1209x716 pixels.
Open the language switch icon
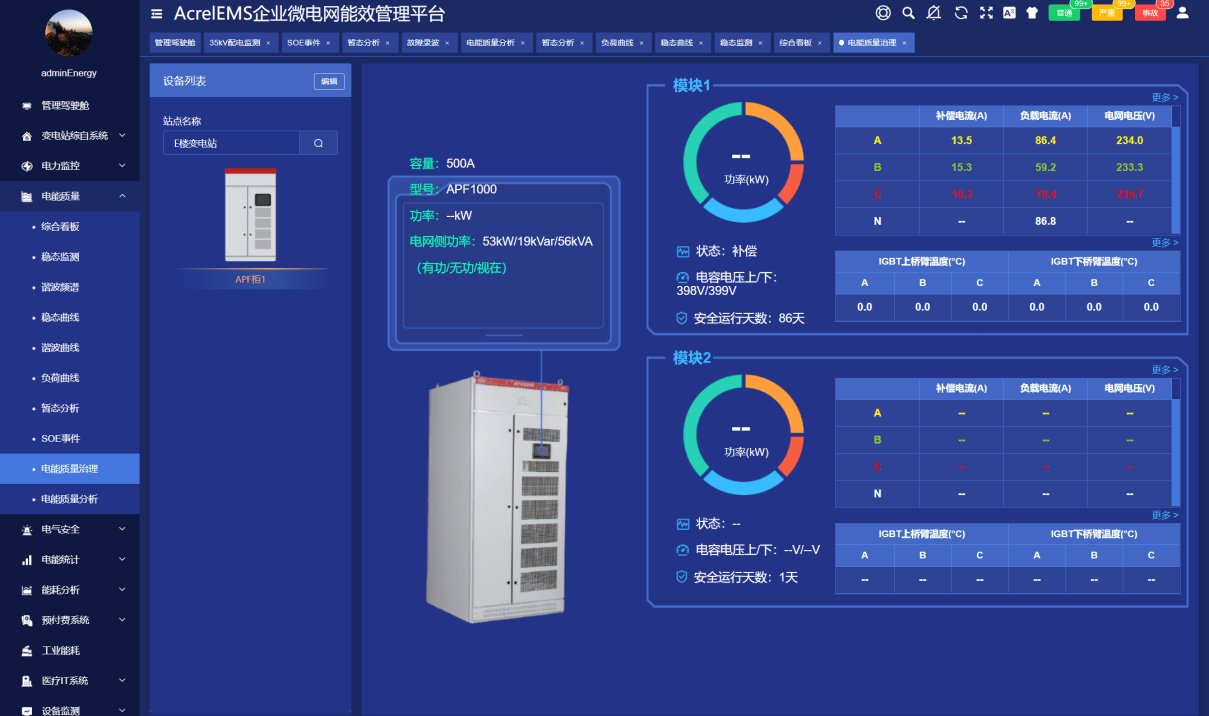pos(1008,13)
